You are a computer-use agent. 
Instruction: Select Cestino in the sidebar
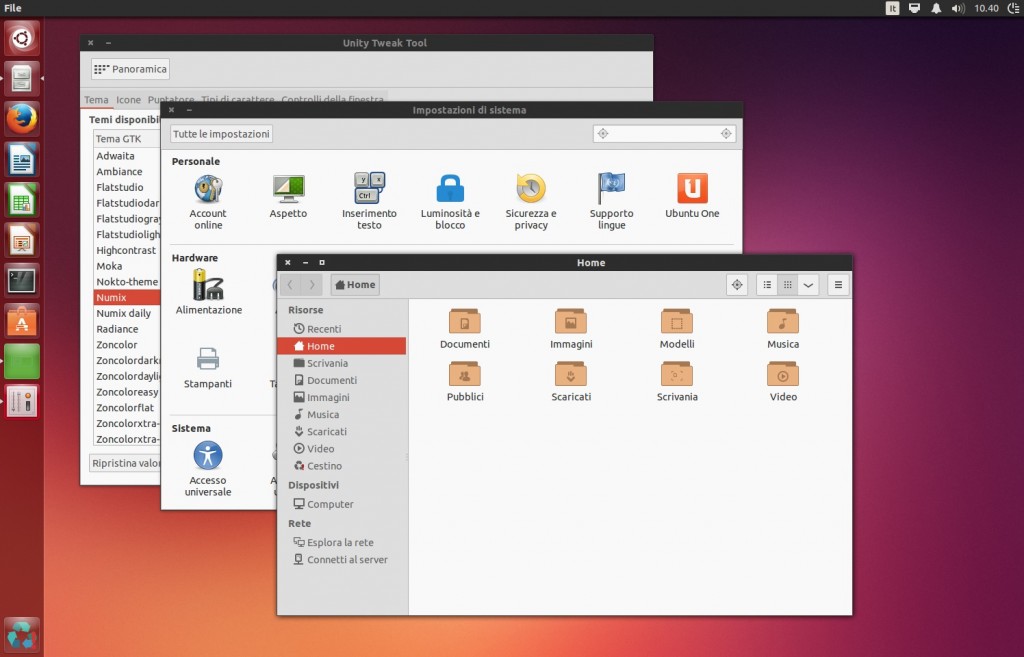[x=324, y=466]
